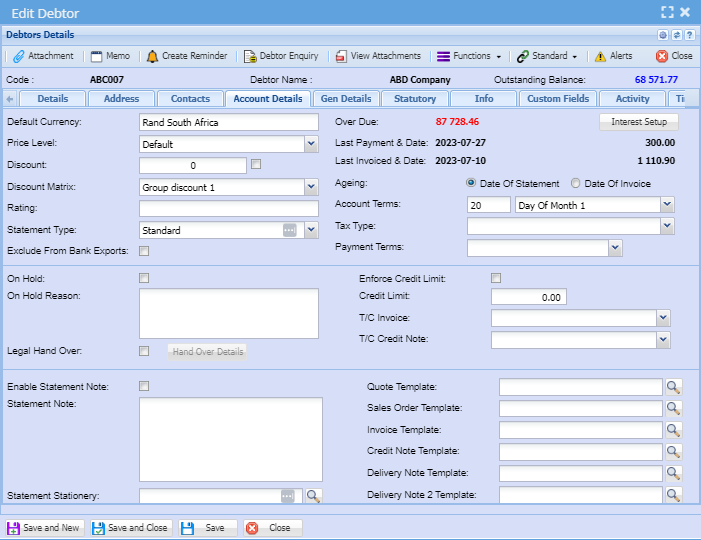The height and width of the screenshot is (540, 701).
Task: Switch to the Contacts tab
Action: click(190, 98)
